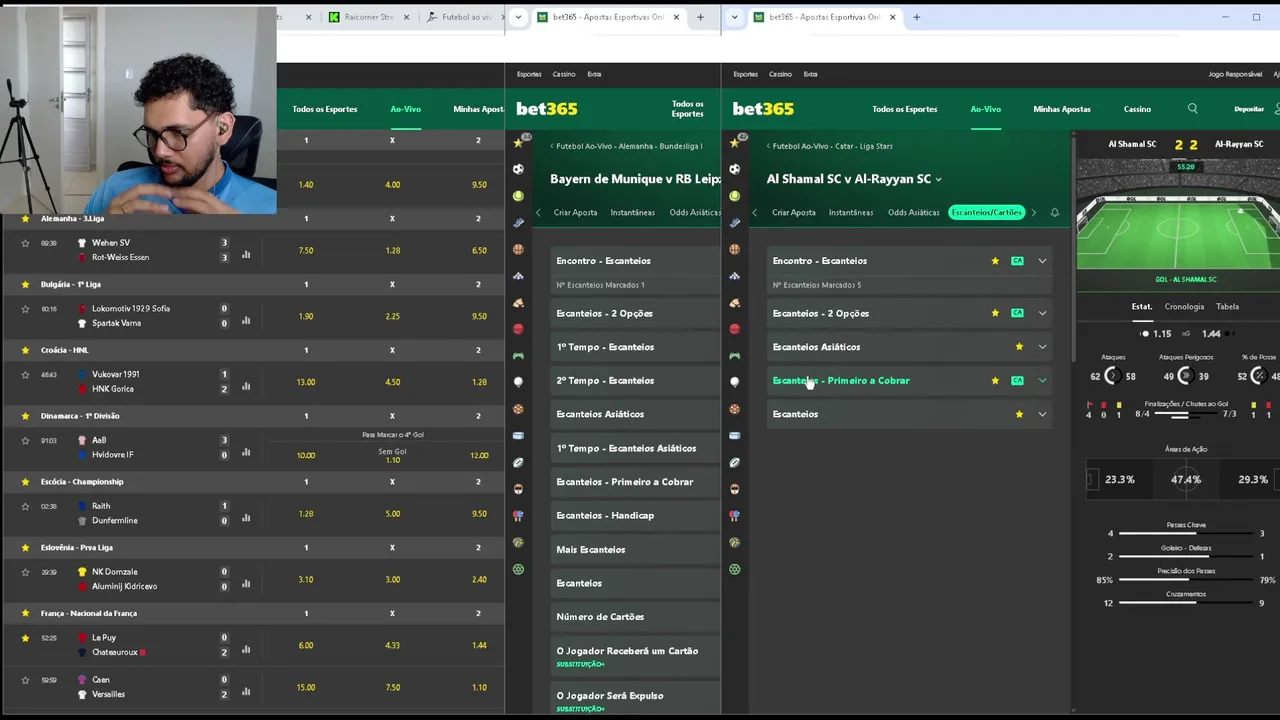Click Cassino in right window header

tap(1137, 109)
